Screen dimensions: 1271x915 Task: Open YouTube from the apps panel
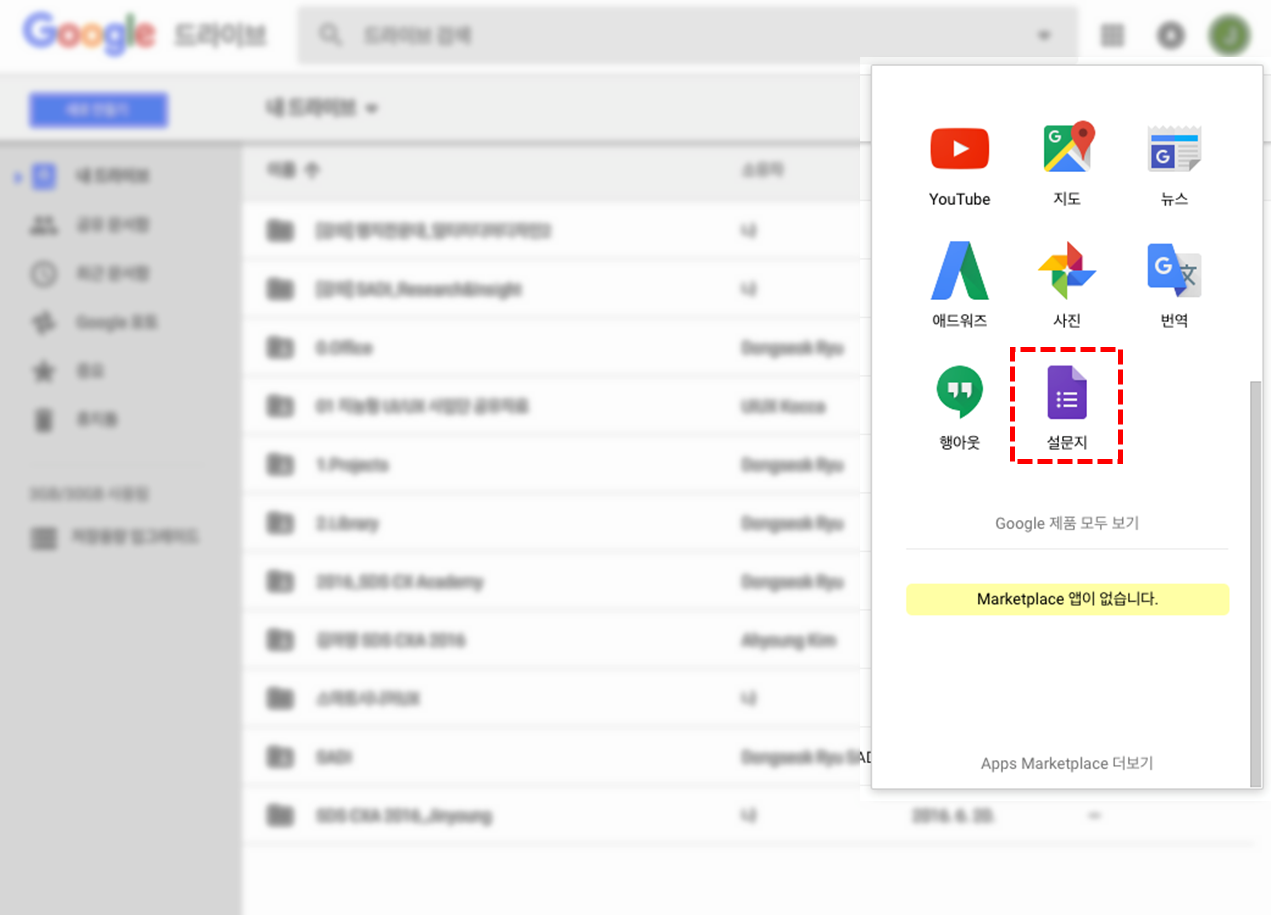(959, 150)
